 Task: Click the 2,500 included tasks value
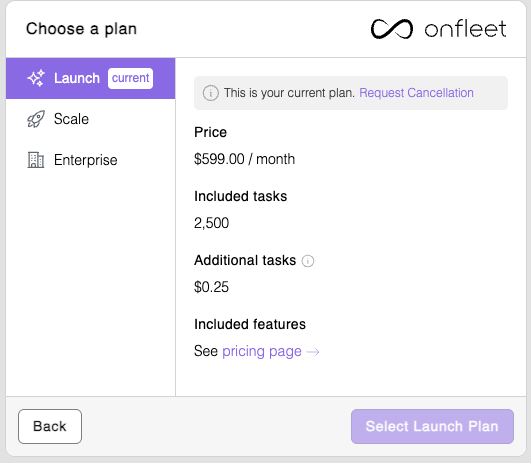click(x=211, y=223)
